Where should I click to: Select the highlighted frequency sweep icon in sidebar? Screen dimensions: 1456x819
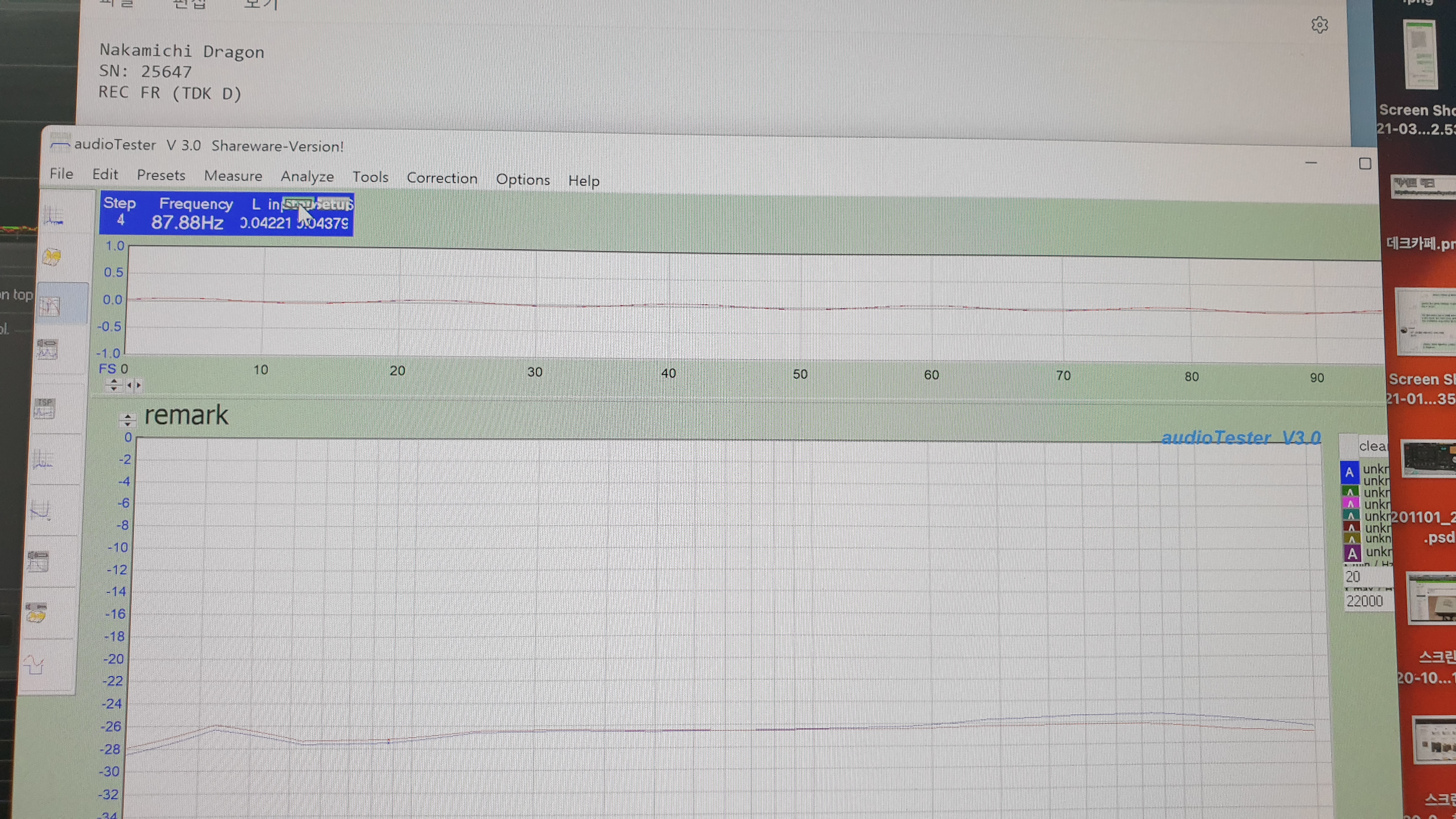(50, 306)
